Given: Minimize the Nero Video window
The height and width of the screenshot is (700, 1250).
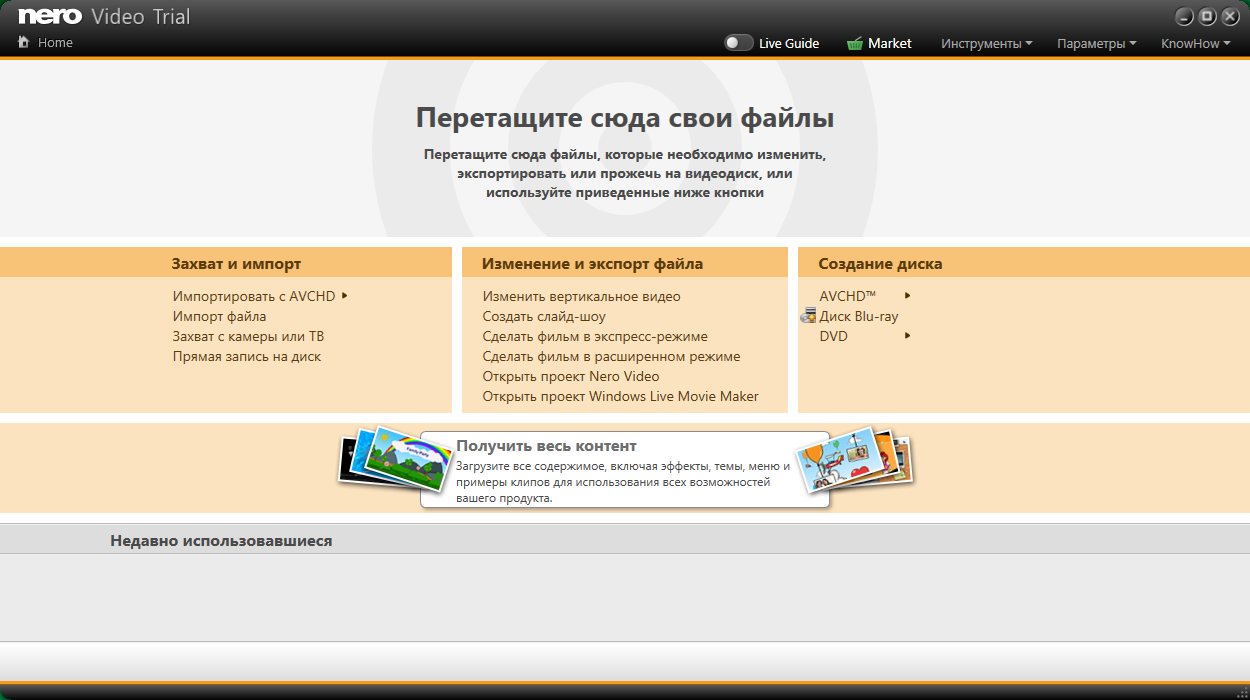Looking at the screenshot, I should 1184,16.
